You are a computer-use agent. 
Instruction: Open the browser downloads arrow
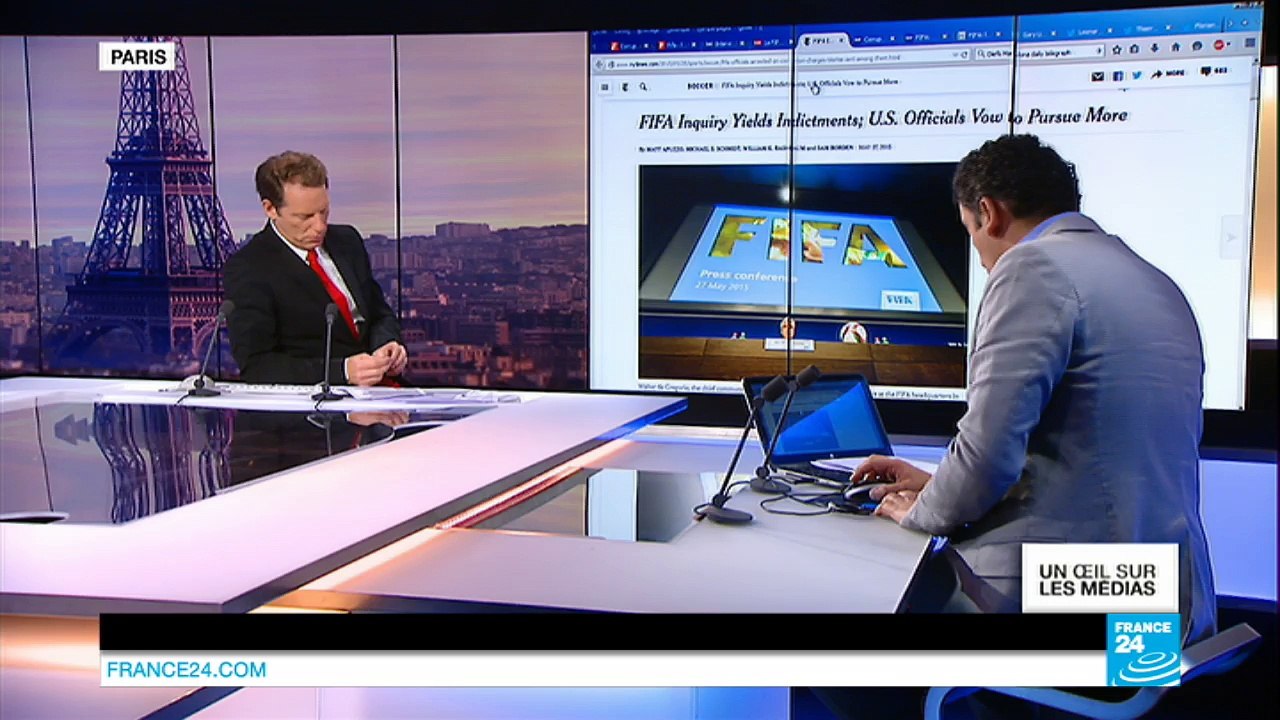pyautogui.click(x=1155, y=47)
